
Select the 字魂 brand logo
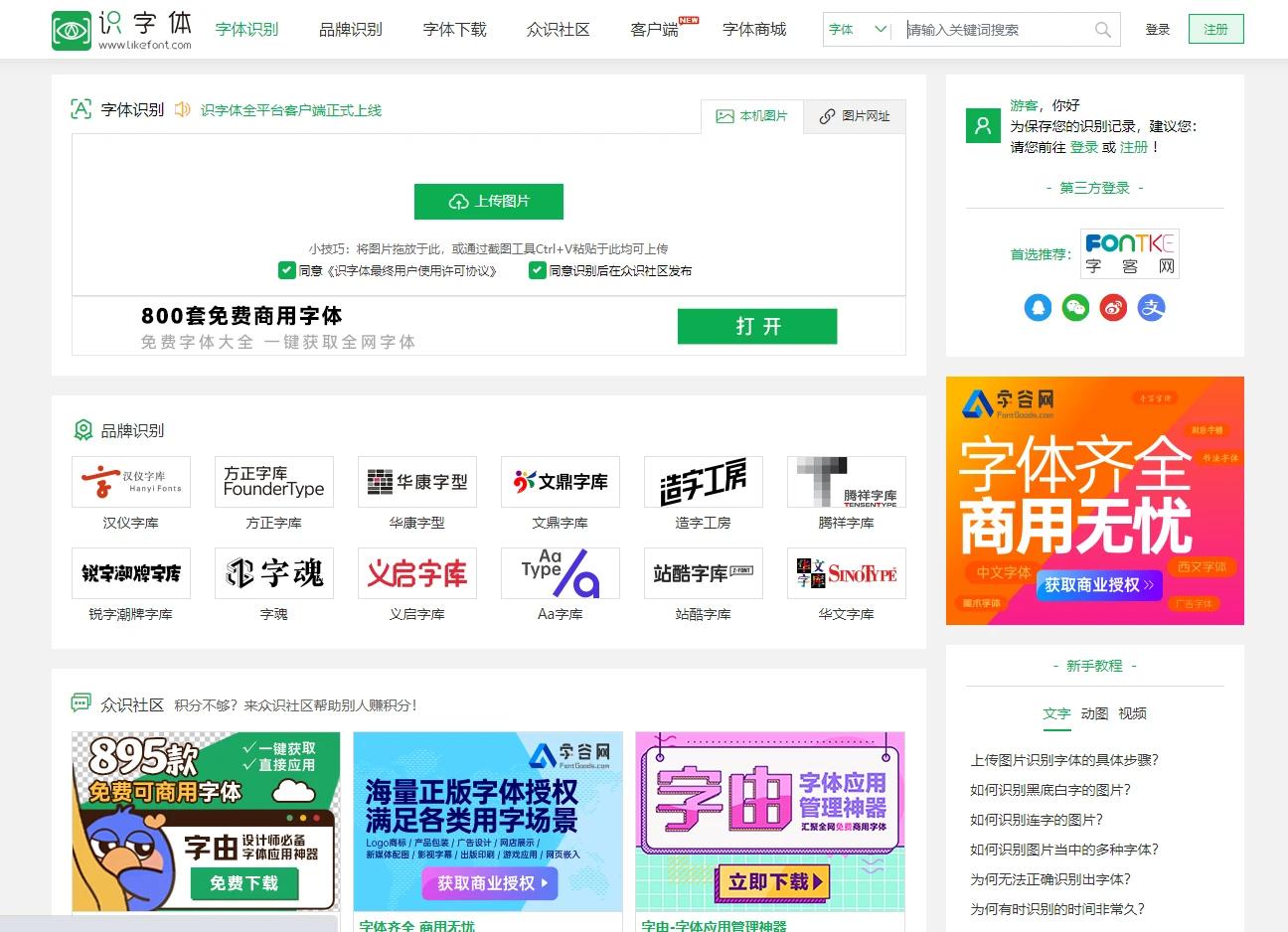click(273, 573)
